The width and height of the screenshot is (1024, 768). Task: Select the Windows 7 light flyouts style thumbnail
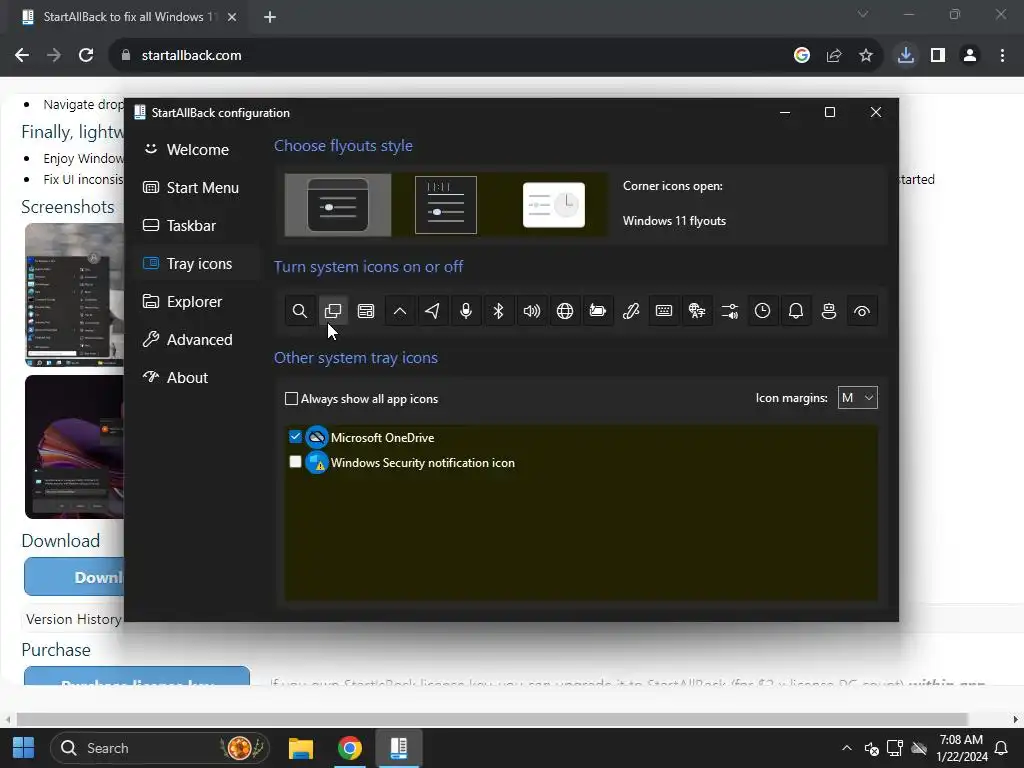554,204
